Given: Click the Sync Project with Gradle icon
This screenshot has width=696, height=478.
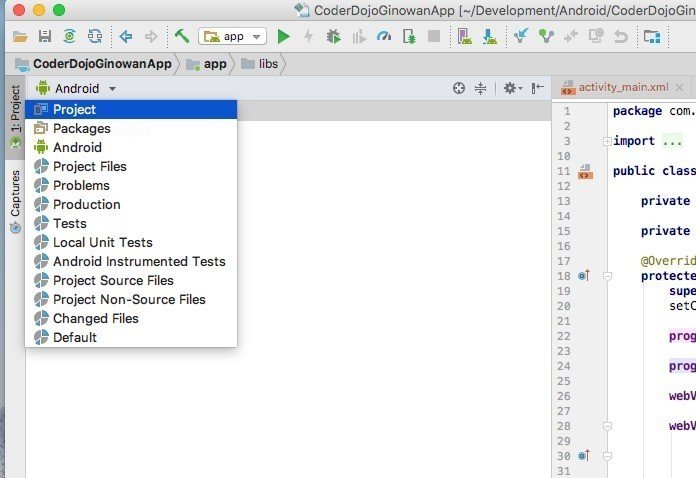Looking at the screenshot, I should (70, 36).
